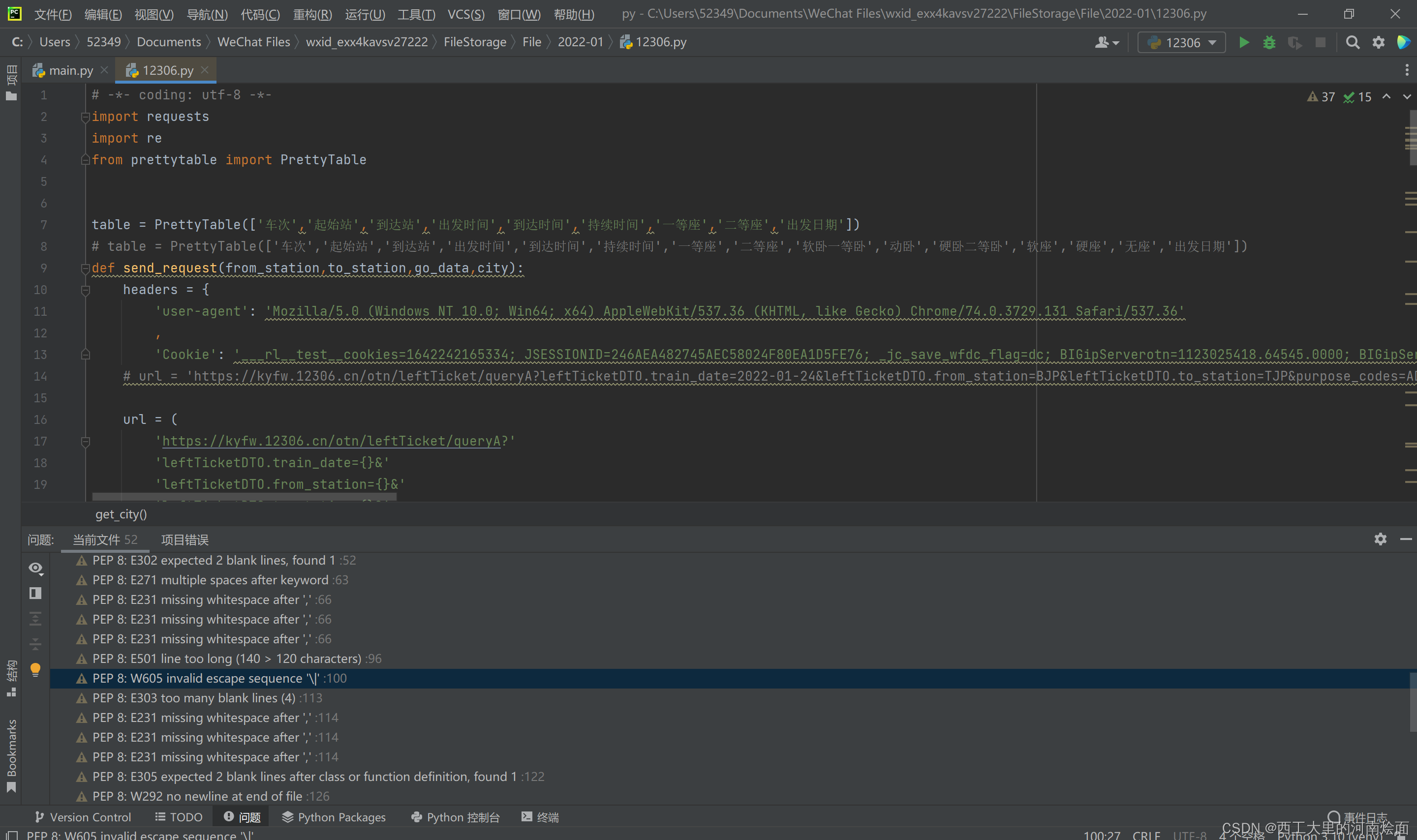Open the Bookmarks tool window
Viewport: 1417px width, 840px height.
point(11,756)
